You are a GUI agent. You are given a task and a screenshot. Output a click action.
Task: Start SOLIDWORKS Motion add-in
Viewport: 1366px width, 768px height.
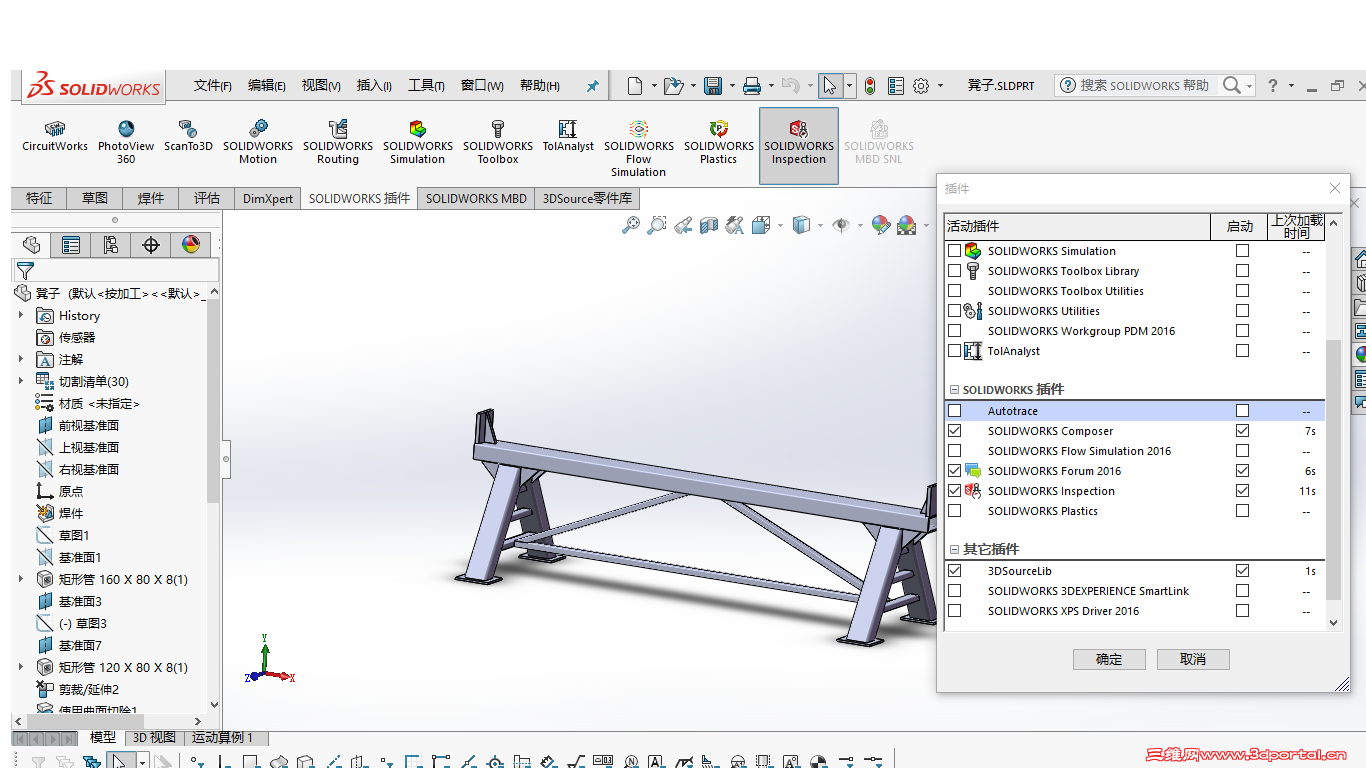point(258,142)
